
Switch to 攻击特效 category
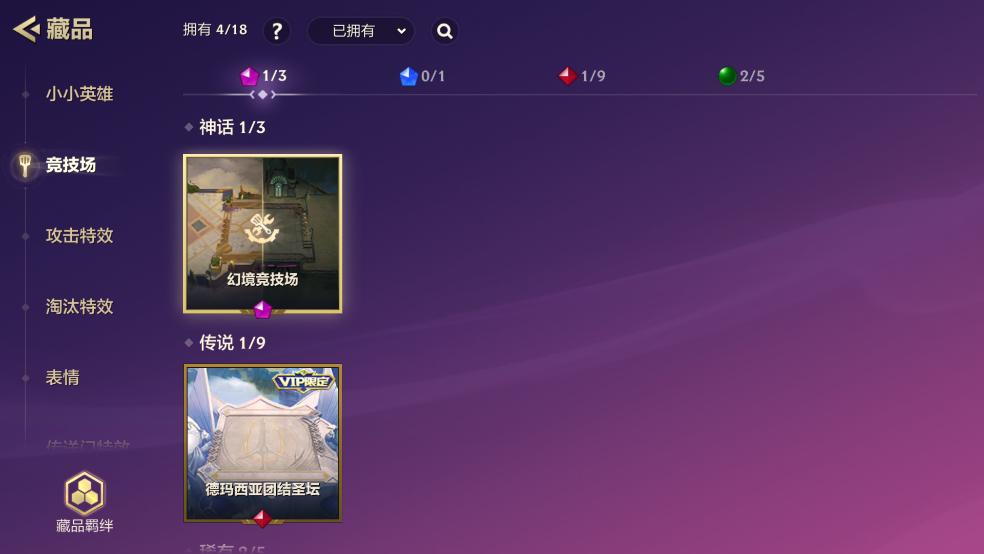coord(79,236)
